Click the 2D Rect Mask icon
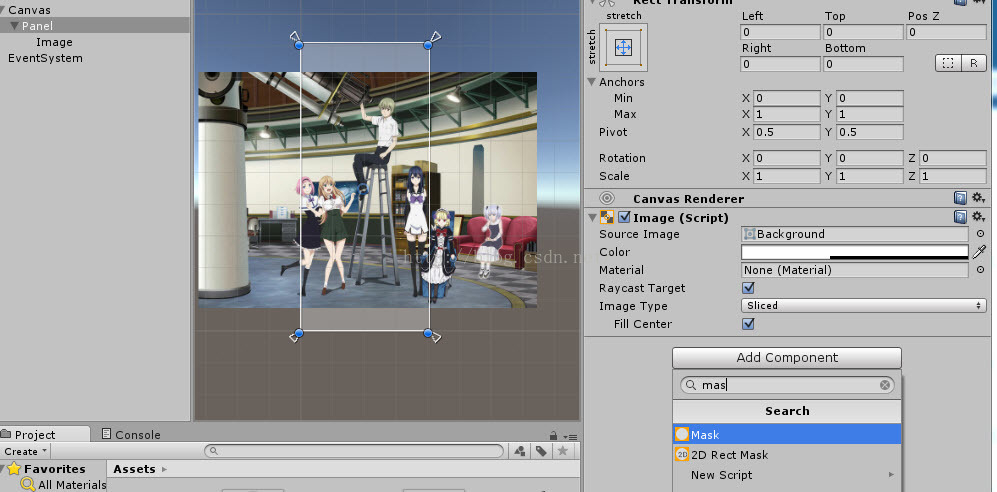 (x=682, y=454)
